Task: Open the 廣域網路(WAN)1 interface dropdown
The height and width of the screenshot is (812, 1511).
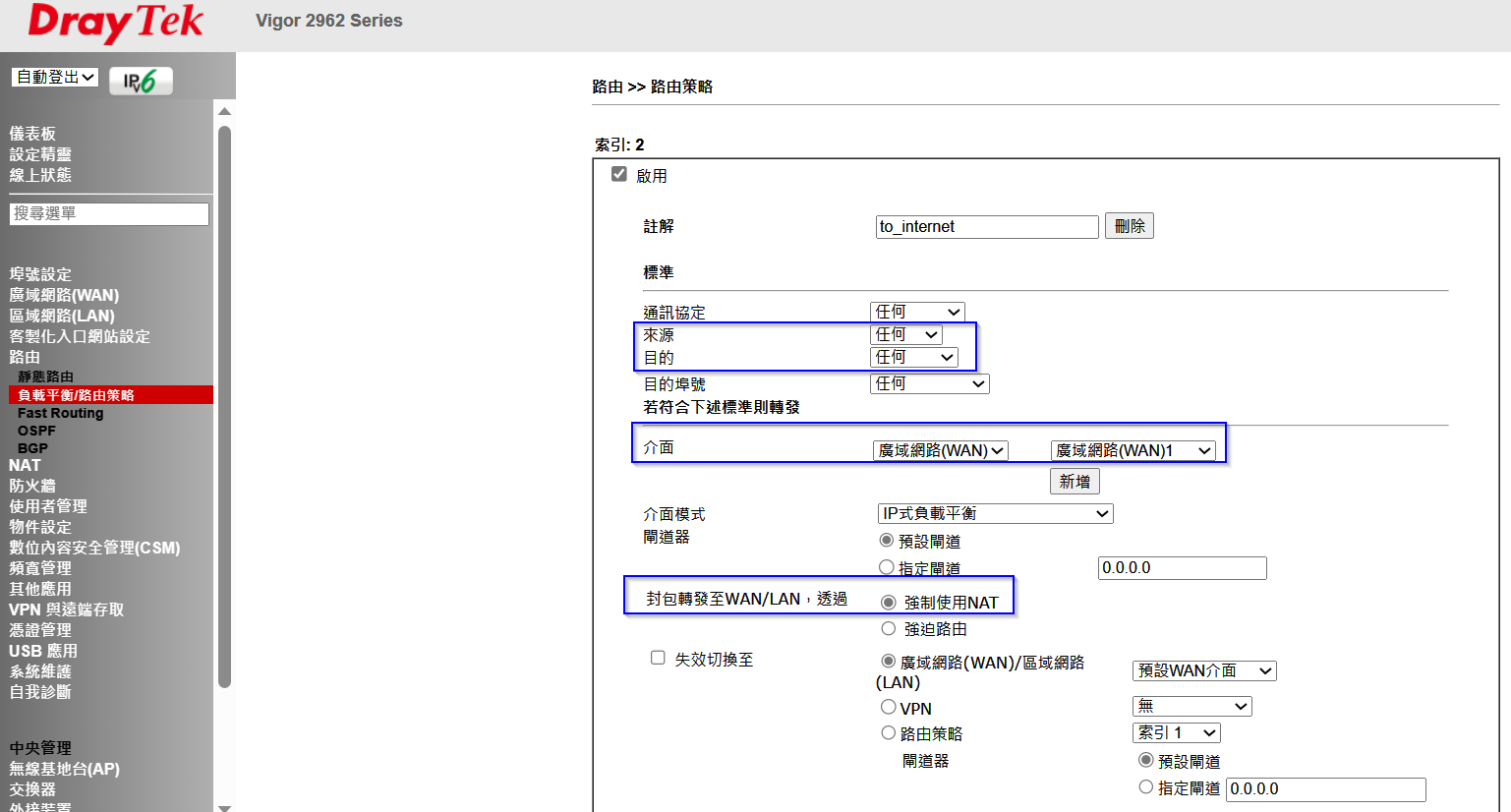Action: click(x=1133, y=450)
